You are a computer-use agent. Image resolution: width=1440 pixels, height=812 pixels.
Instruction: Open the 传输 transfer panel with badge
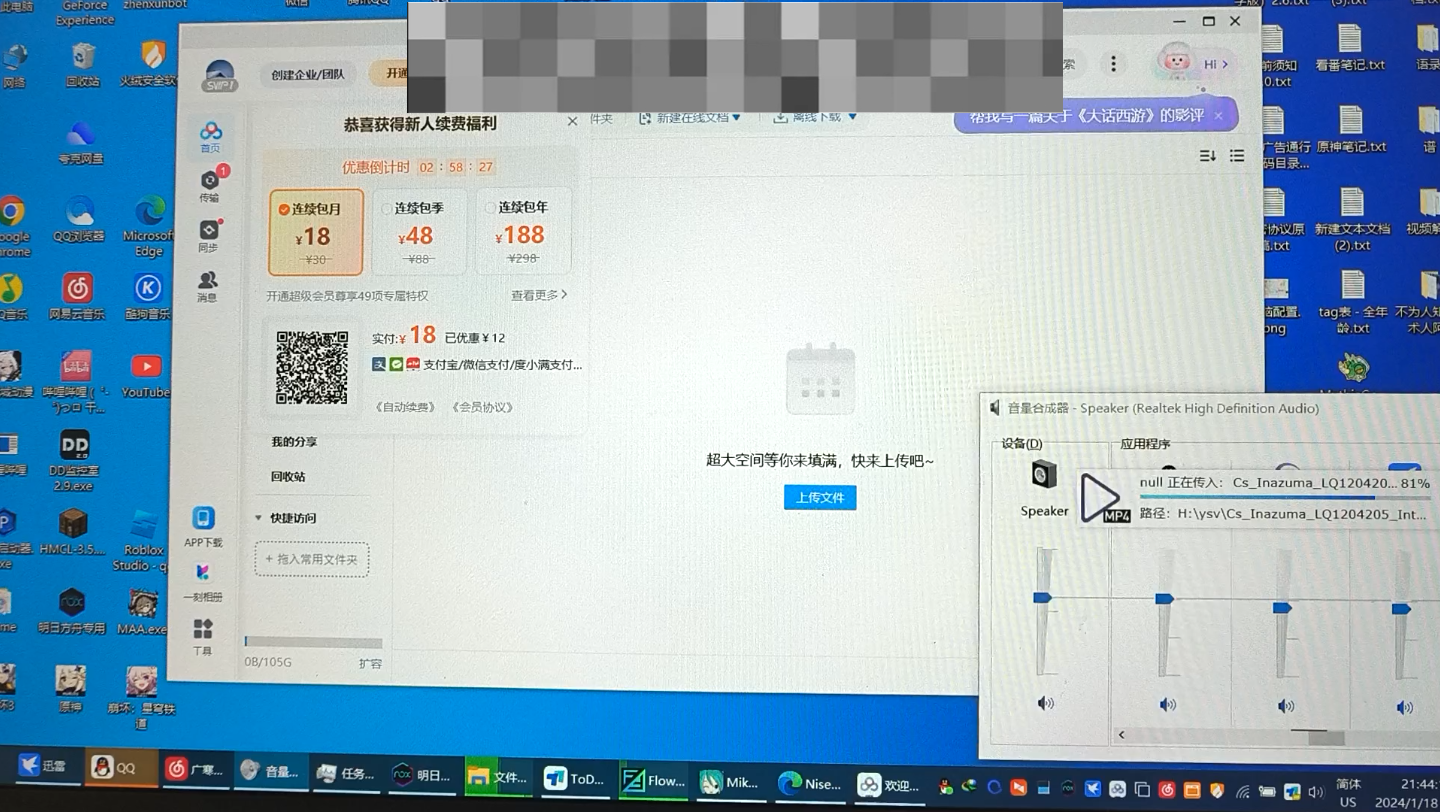pyautogui.click(x=210, y=185)
